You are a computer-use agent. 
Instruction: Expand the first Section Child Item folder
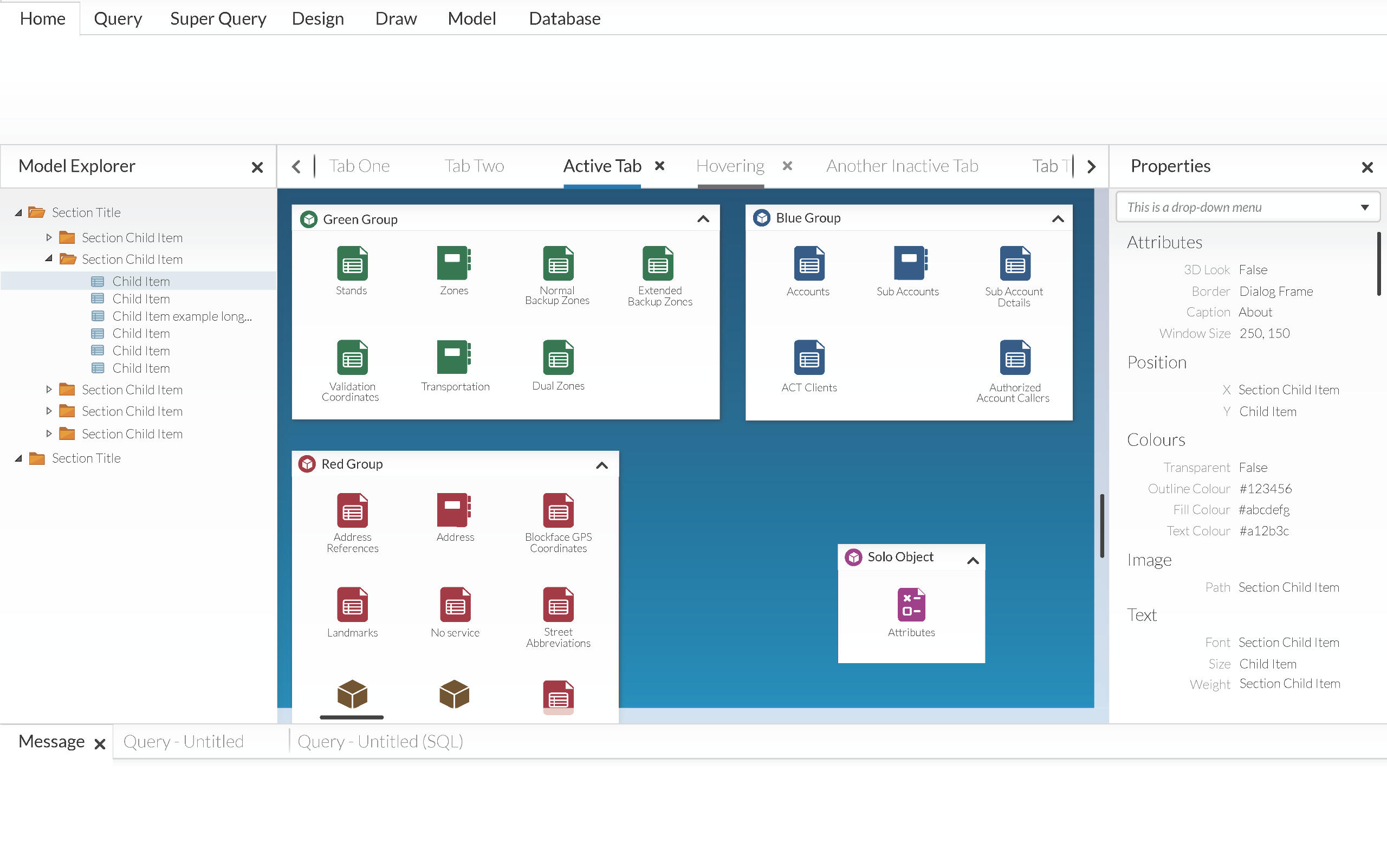coord(49,237)
